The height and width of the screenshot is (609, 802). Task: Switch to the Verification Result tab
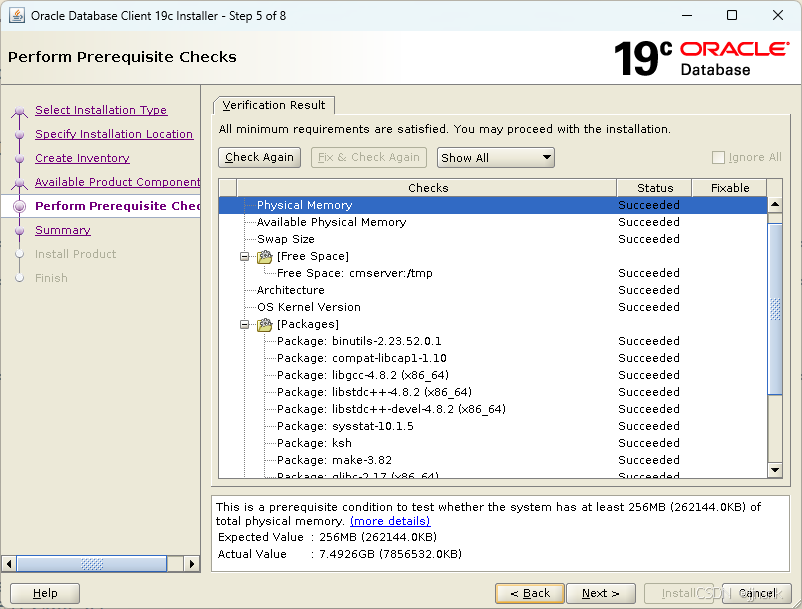pyautogui.click(x=274, y=105)
